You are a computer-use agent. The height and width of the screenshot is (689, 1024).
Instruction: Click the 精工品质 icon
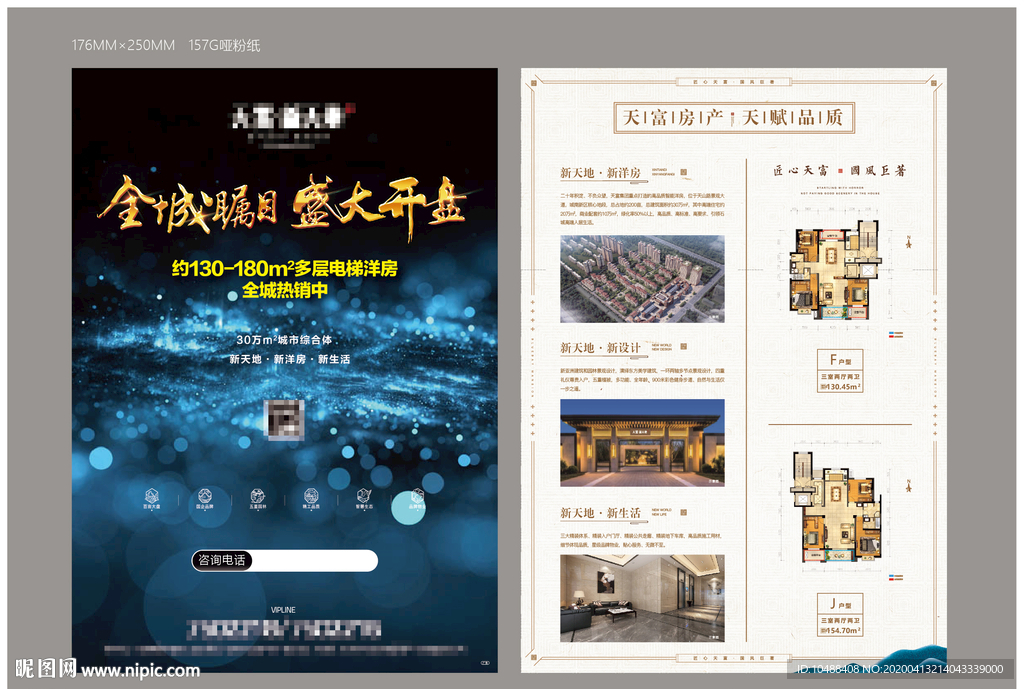click(x=310, y=495)
